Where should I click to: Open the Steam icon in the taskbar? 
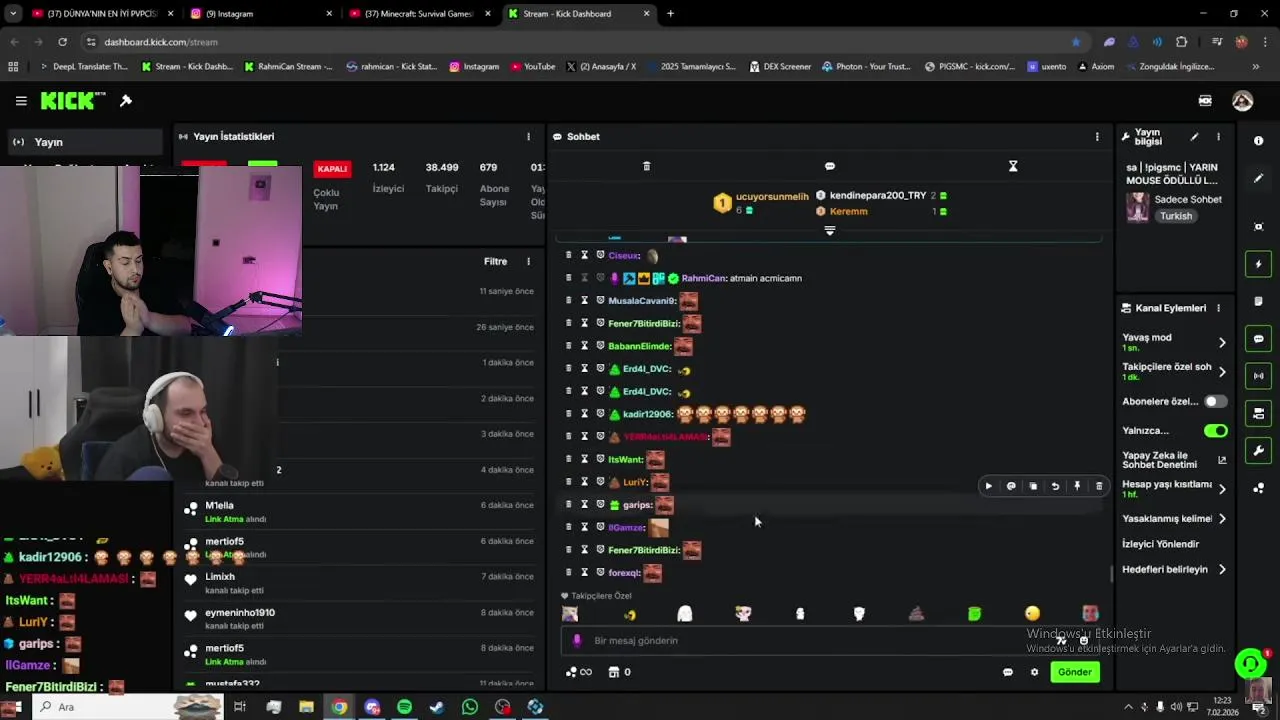pos(437,707)
